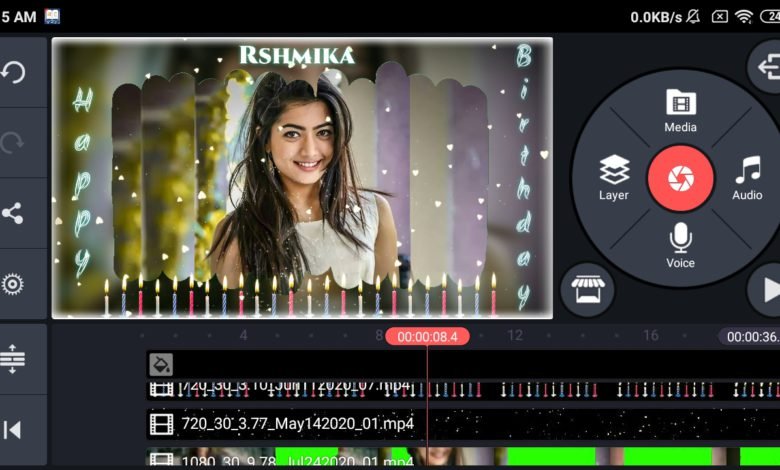The width and height of the screenshot is (780, 470).
Task: Open the Layer menu
Action: pyautogui.click(x=614, y=178)
